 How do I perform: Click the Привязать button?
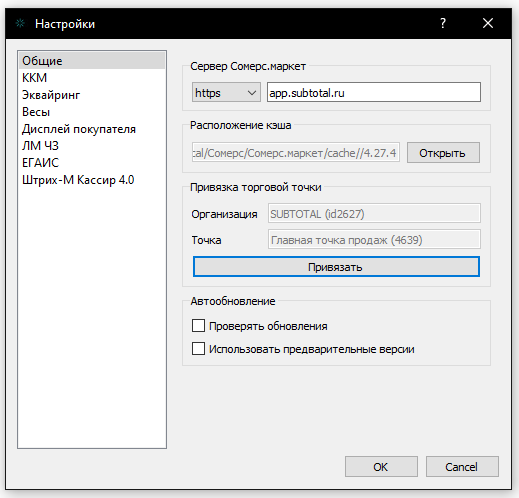coord(336,267)
